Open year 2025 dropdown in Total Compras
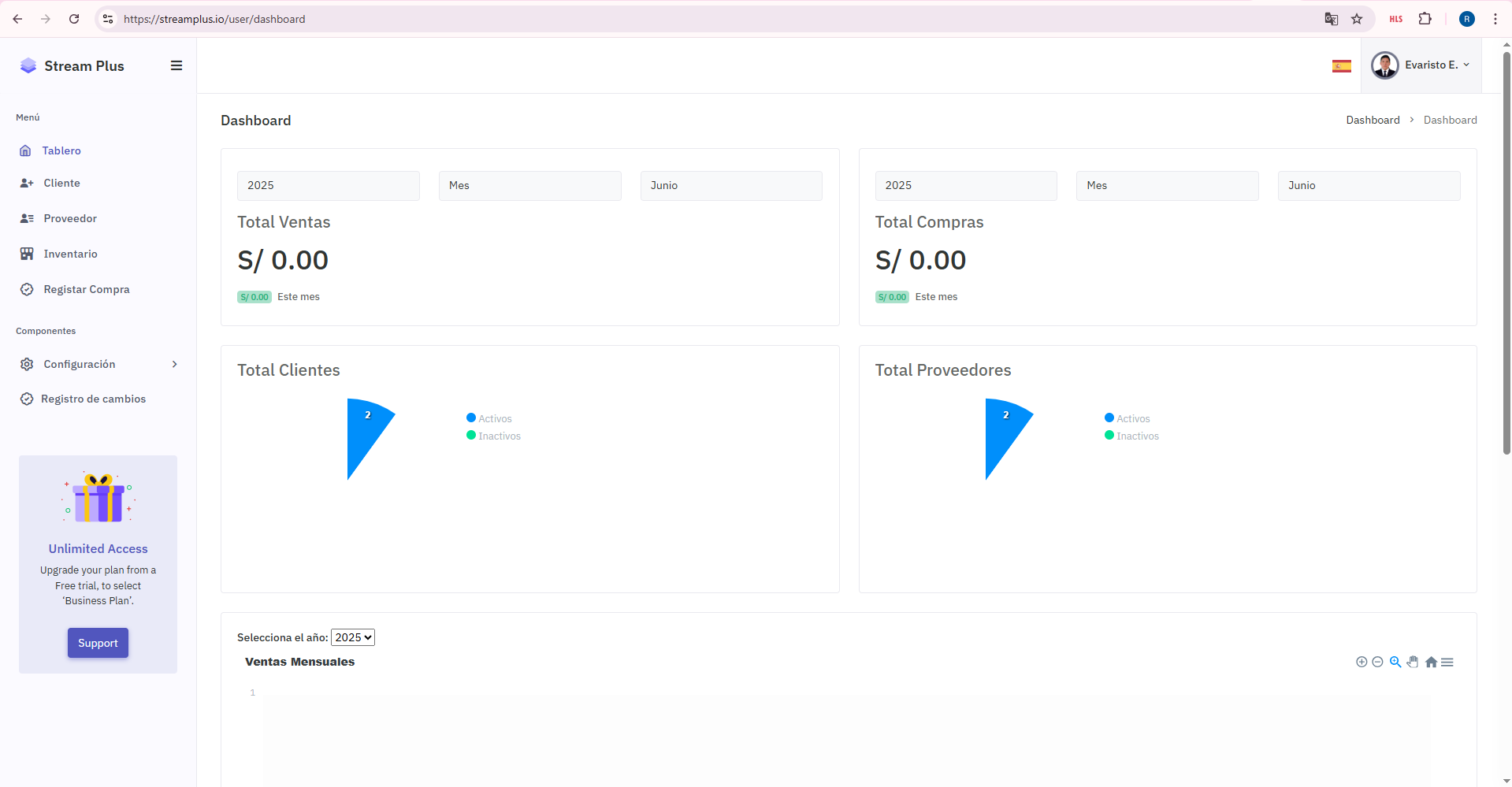The image size is (1512, 787). point(966,186)
